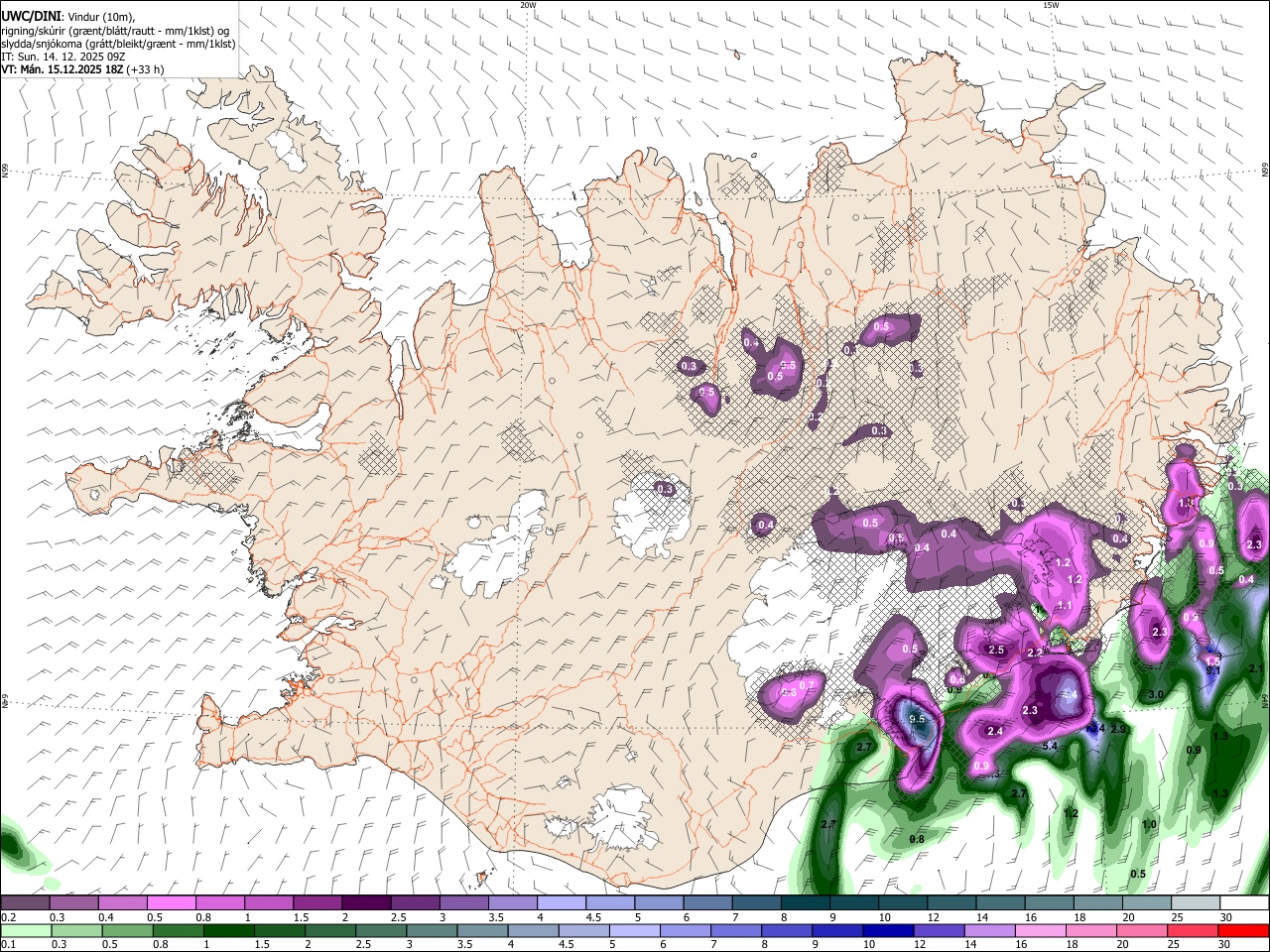1270x952 pixels.
Task: Click the '9.5' value in the blue snow core
Action: [x=917, y=719]
